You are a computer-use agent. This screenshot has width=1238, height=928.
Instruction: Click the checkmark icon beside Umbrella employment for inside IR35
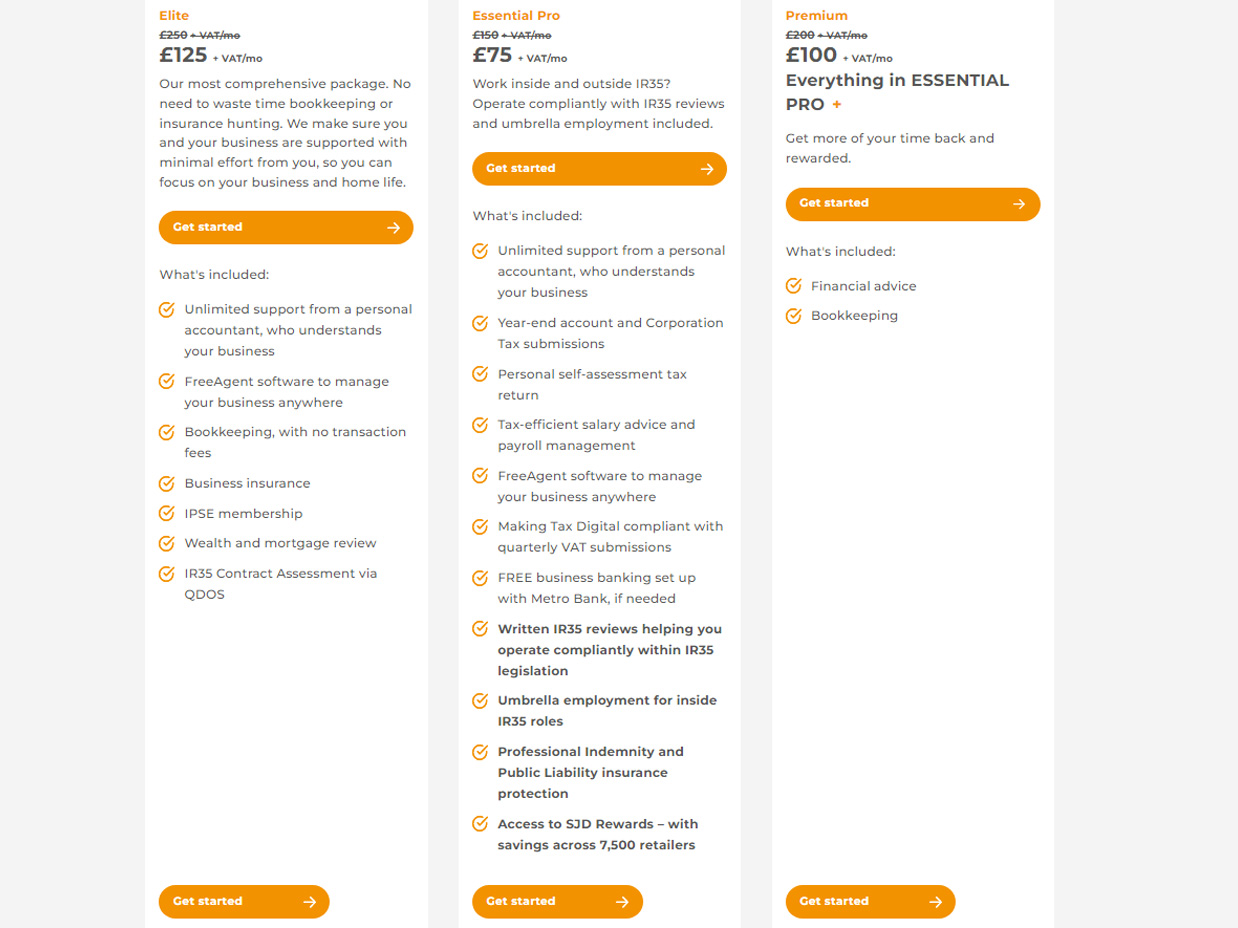[x=480, y=700]
